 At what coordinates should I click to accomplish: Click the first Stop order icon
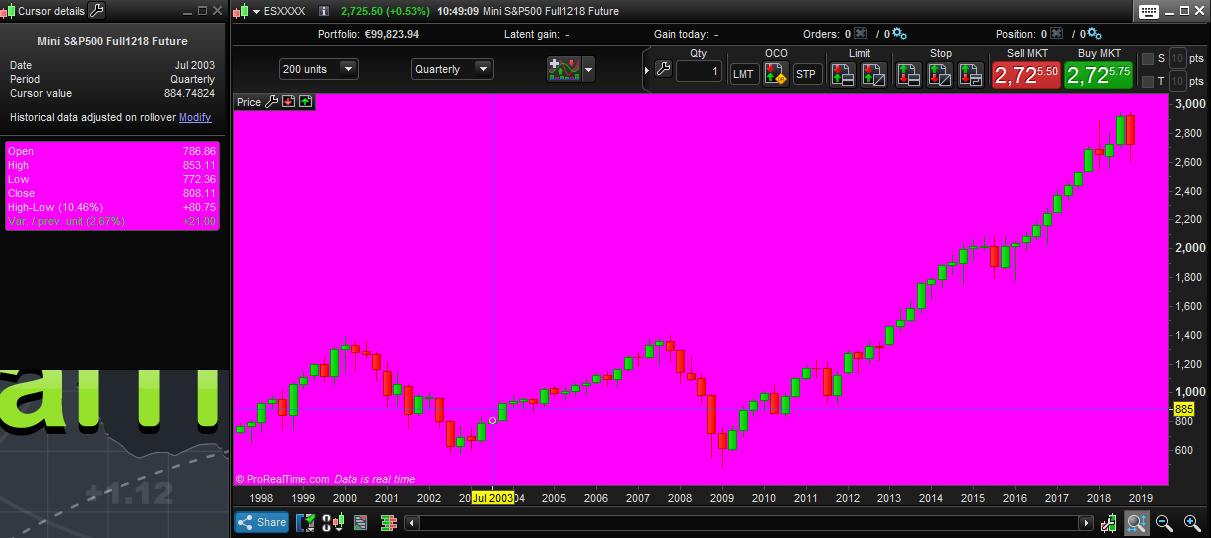(908, 74)
